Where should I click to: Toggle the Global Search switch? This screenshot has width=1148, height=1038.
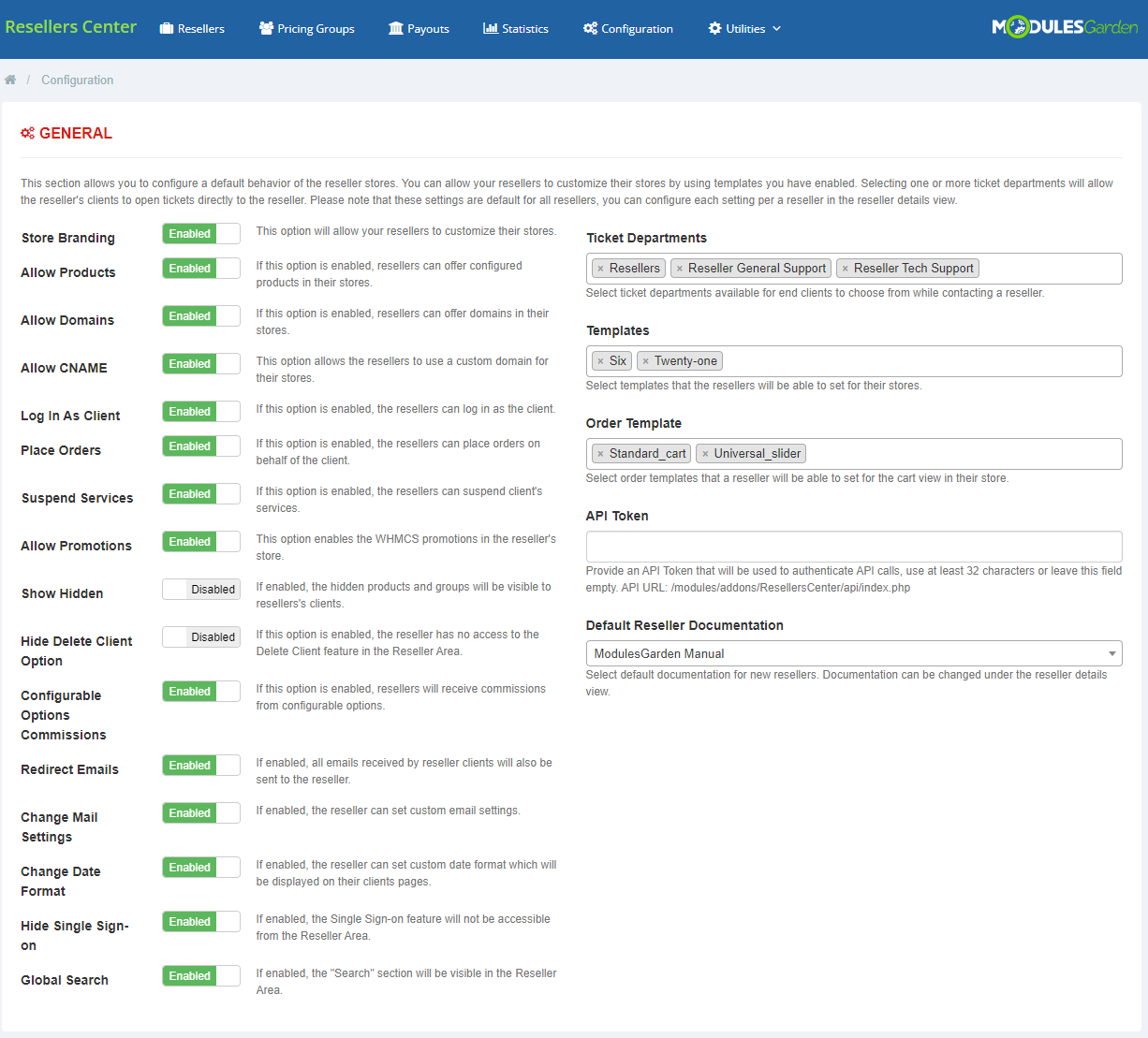coord(201,976)
